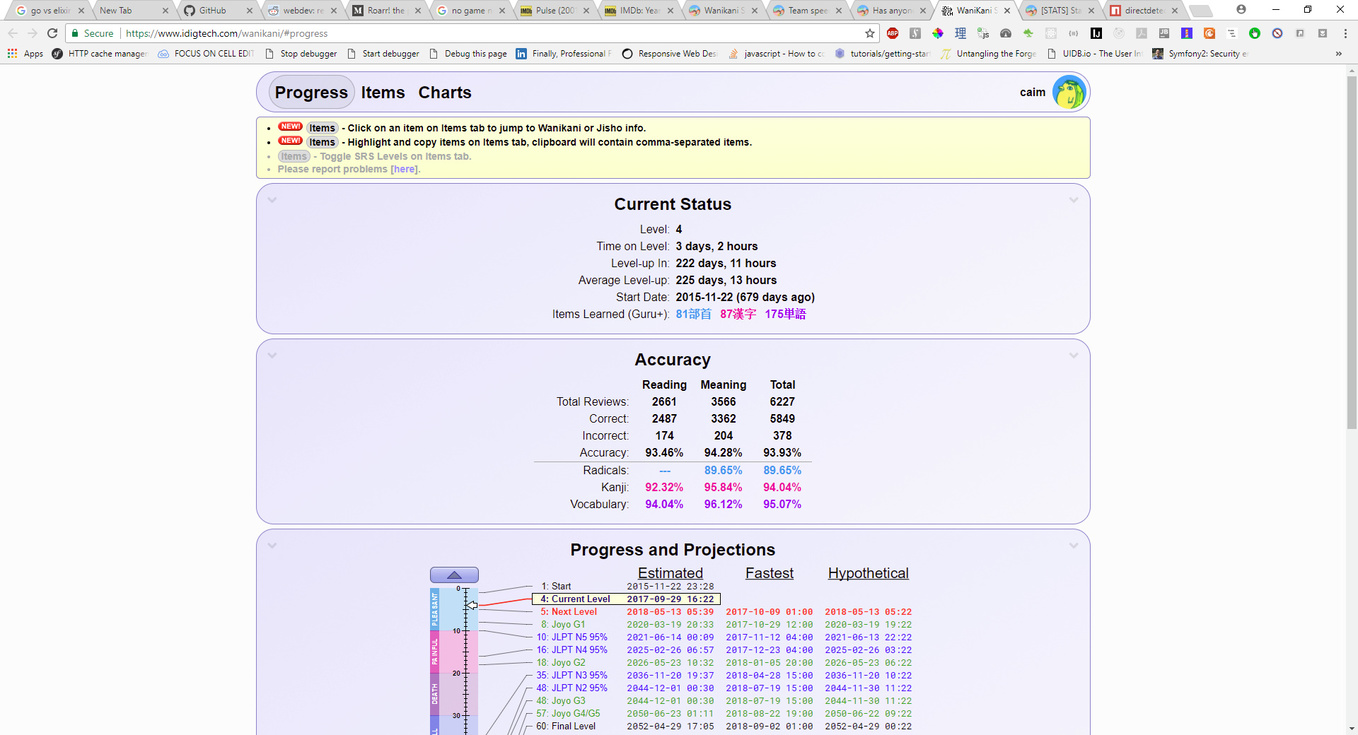Open the Untangling the Forge bookmark
The width and height of the screenshot is (1358, 735).
coord(988,54)
